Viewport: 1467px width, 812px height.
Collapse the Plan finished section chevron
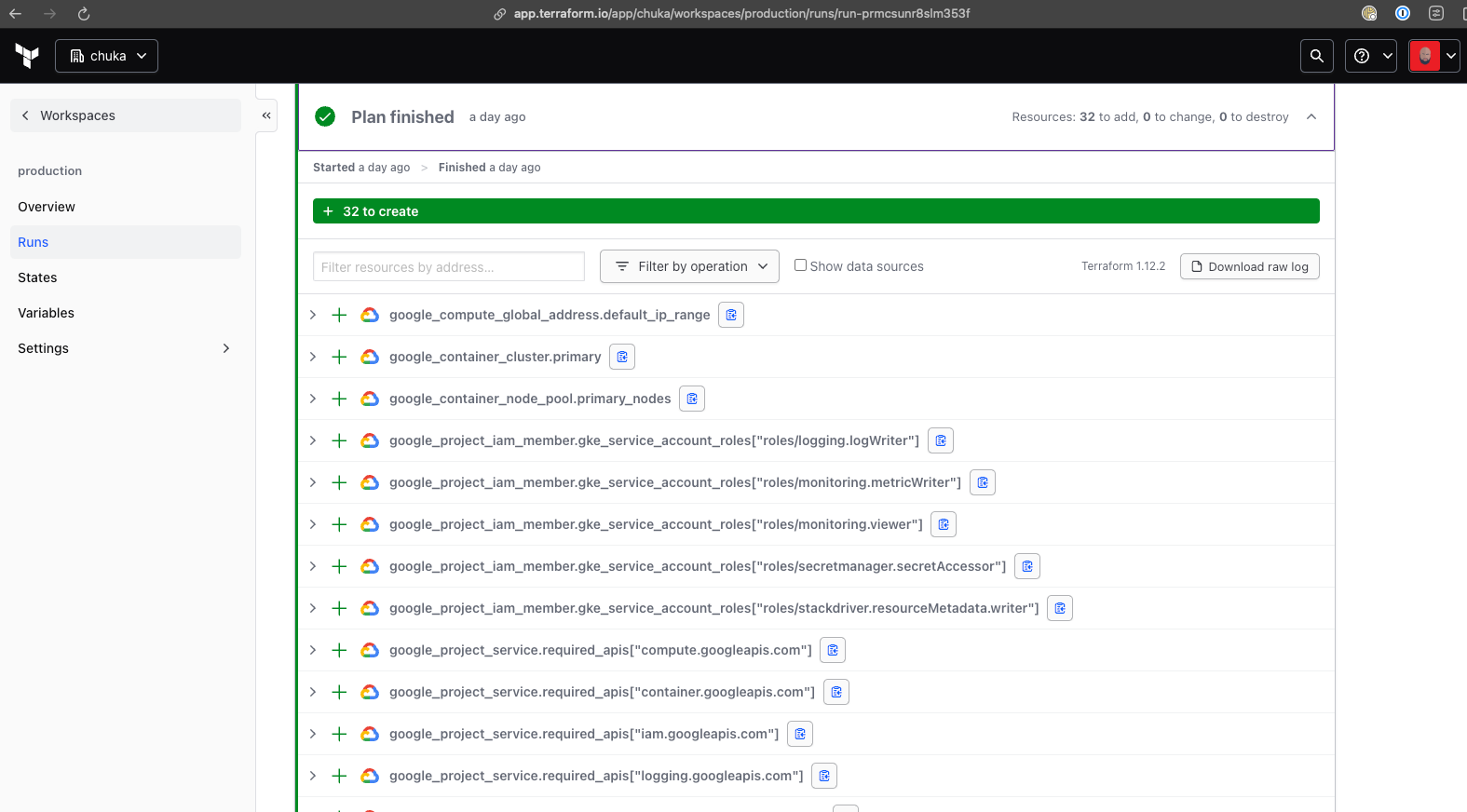pos(1311,116)
